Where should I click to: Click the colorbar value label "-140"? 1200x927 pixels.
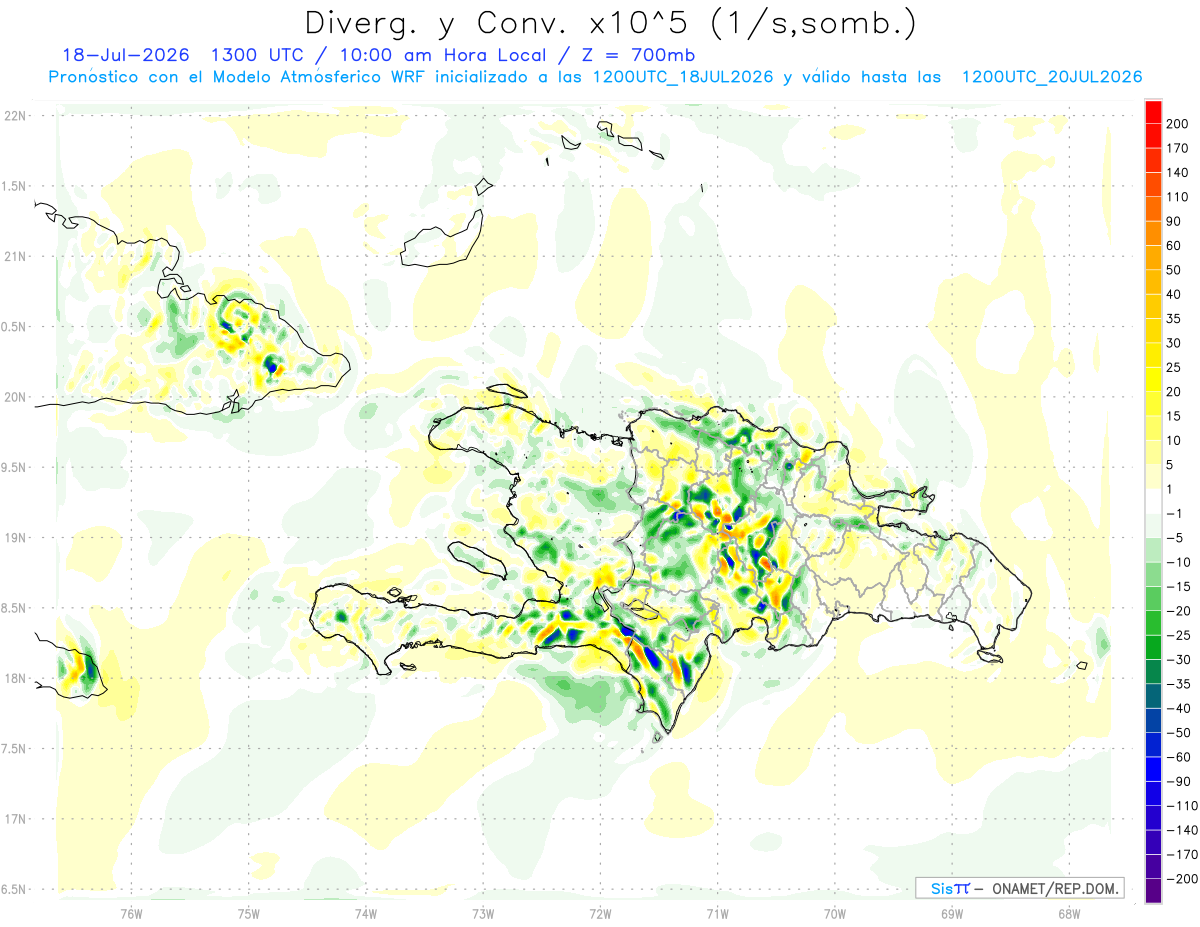(x=1180, y=830)
